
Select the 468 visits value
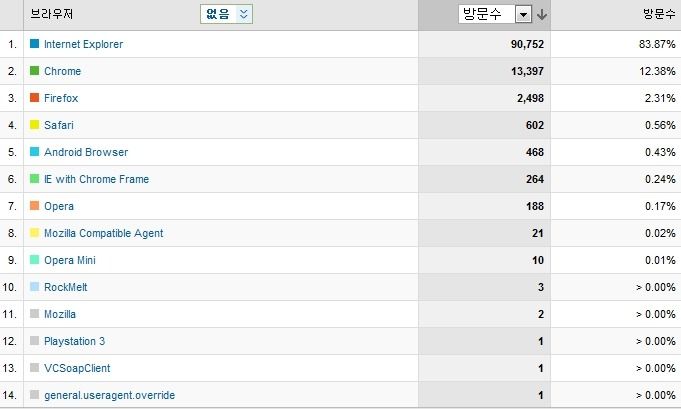pos(535,152)
